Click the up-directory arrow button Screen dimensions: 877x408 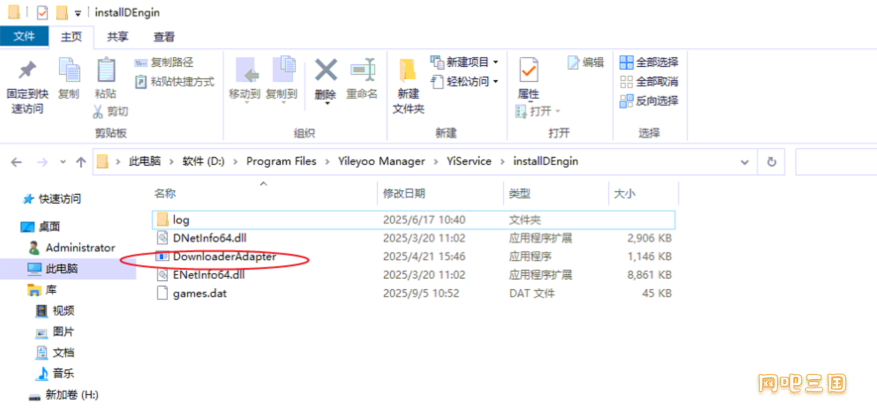[81, 161]
